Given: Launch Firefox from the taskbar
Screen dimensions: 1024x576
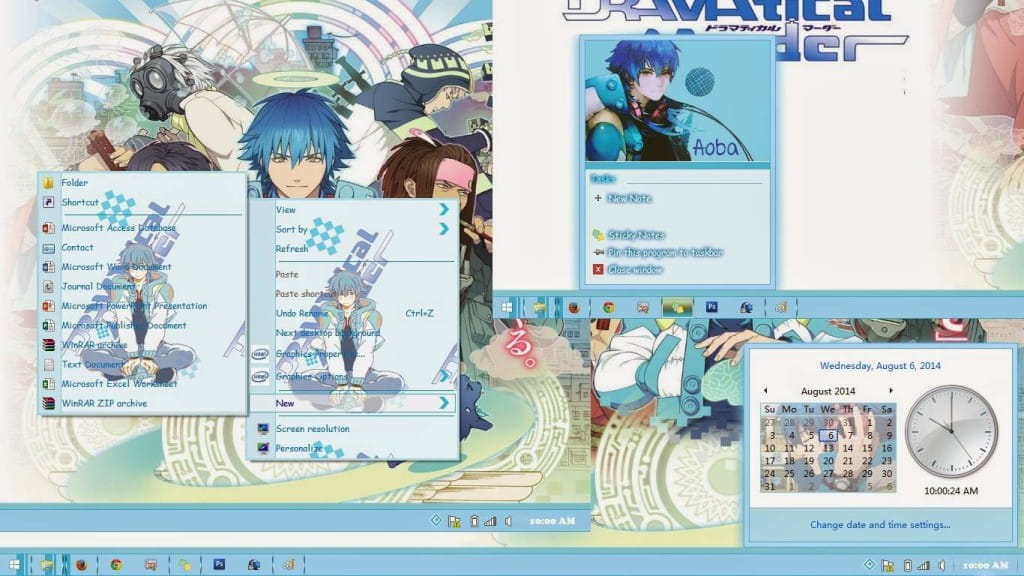Looking at the screenshot, I should 81,564.
